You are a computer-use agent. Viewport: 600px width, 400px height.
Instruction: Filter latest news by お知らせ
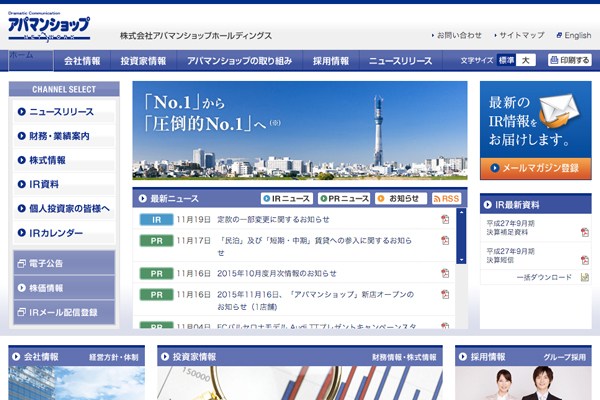click(x=401, y=199)
